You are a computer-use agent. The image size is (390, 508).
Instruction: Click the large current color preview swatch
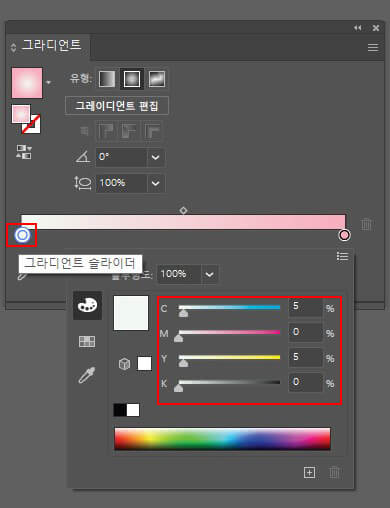point(131,313)
